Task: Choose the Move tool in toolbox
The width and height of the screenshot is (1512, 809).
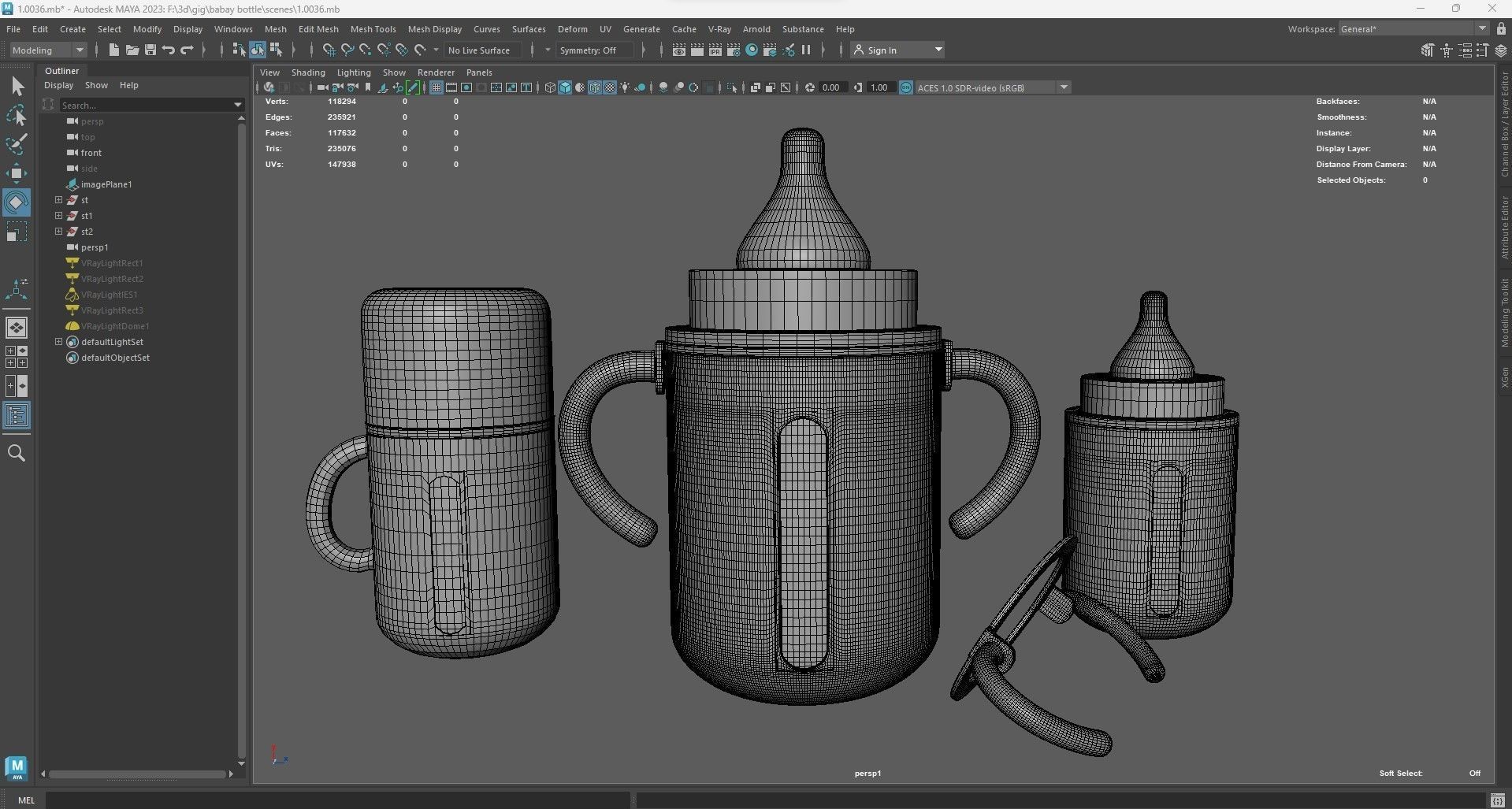Action: pyautogui.click(x=17, y=173)
